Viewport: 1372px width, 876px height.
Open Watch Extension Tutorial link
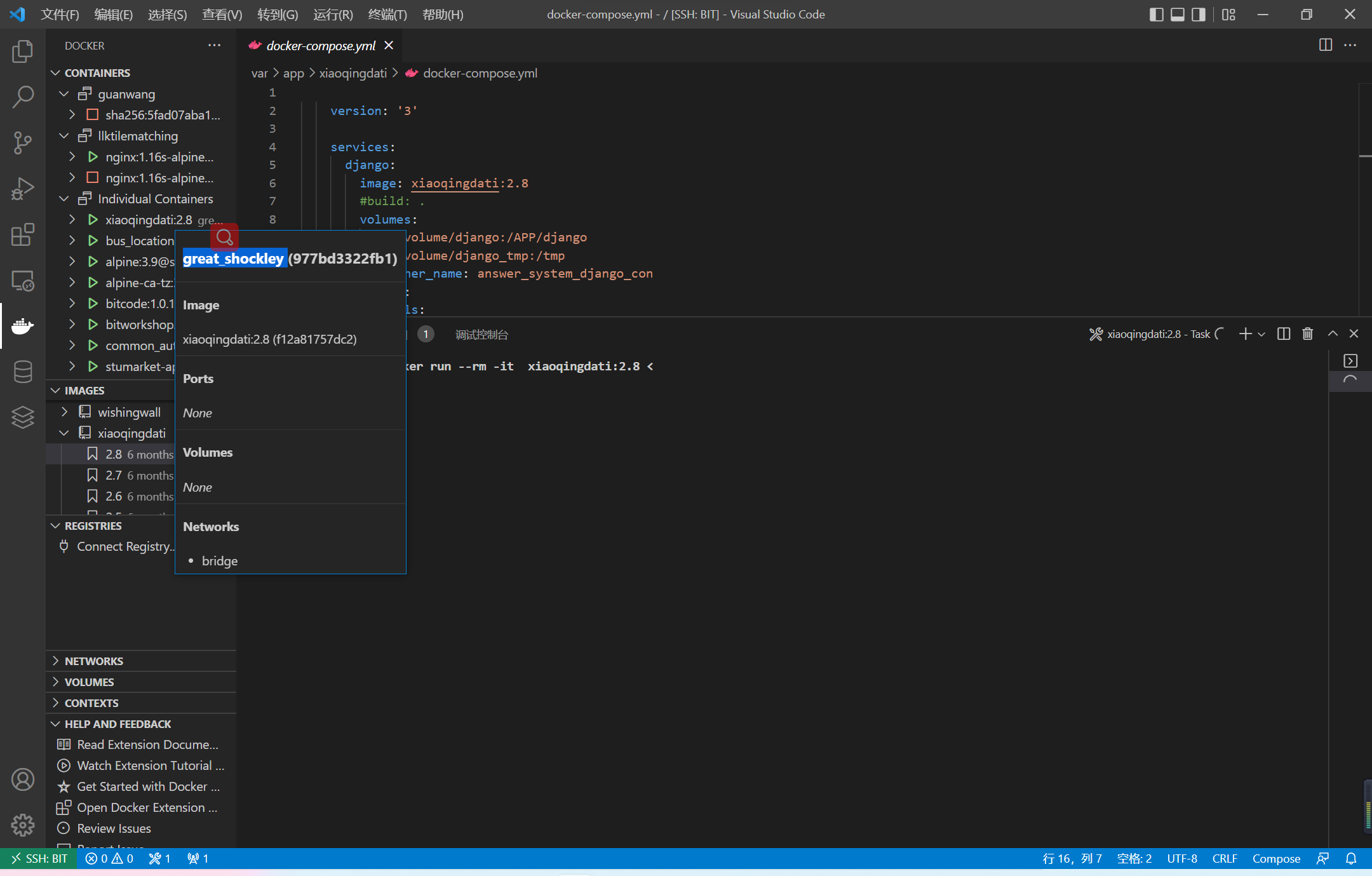[151, 765]
